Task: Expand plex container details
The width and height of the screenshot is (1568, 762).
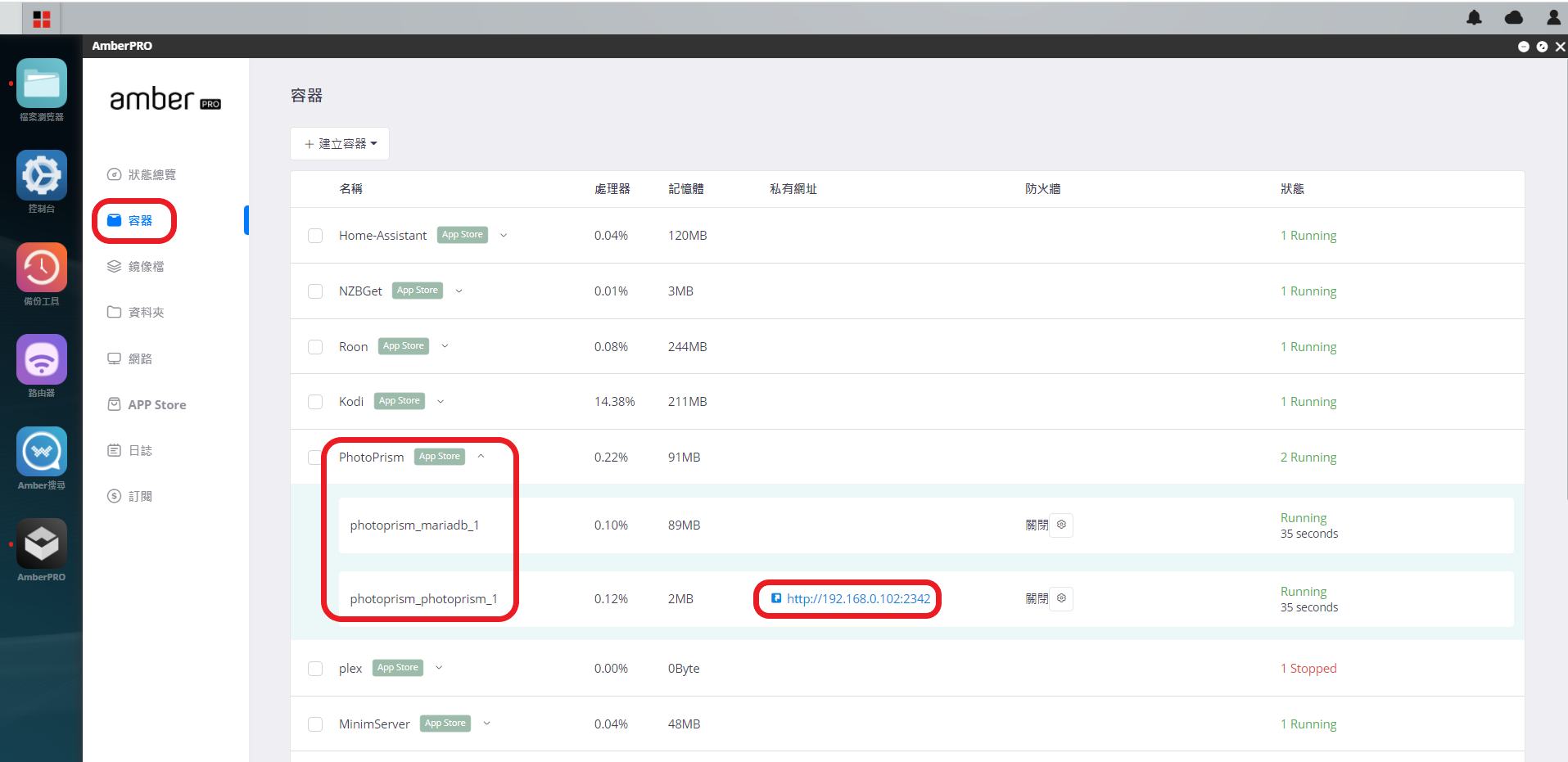Action: (439, 668)
